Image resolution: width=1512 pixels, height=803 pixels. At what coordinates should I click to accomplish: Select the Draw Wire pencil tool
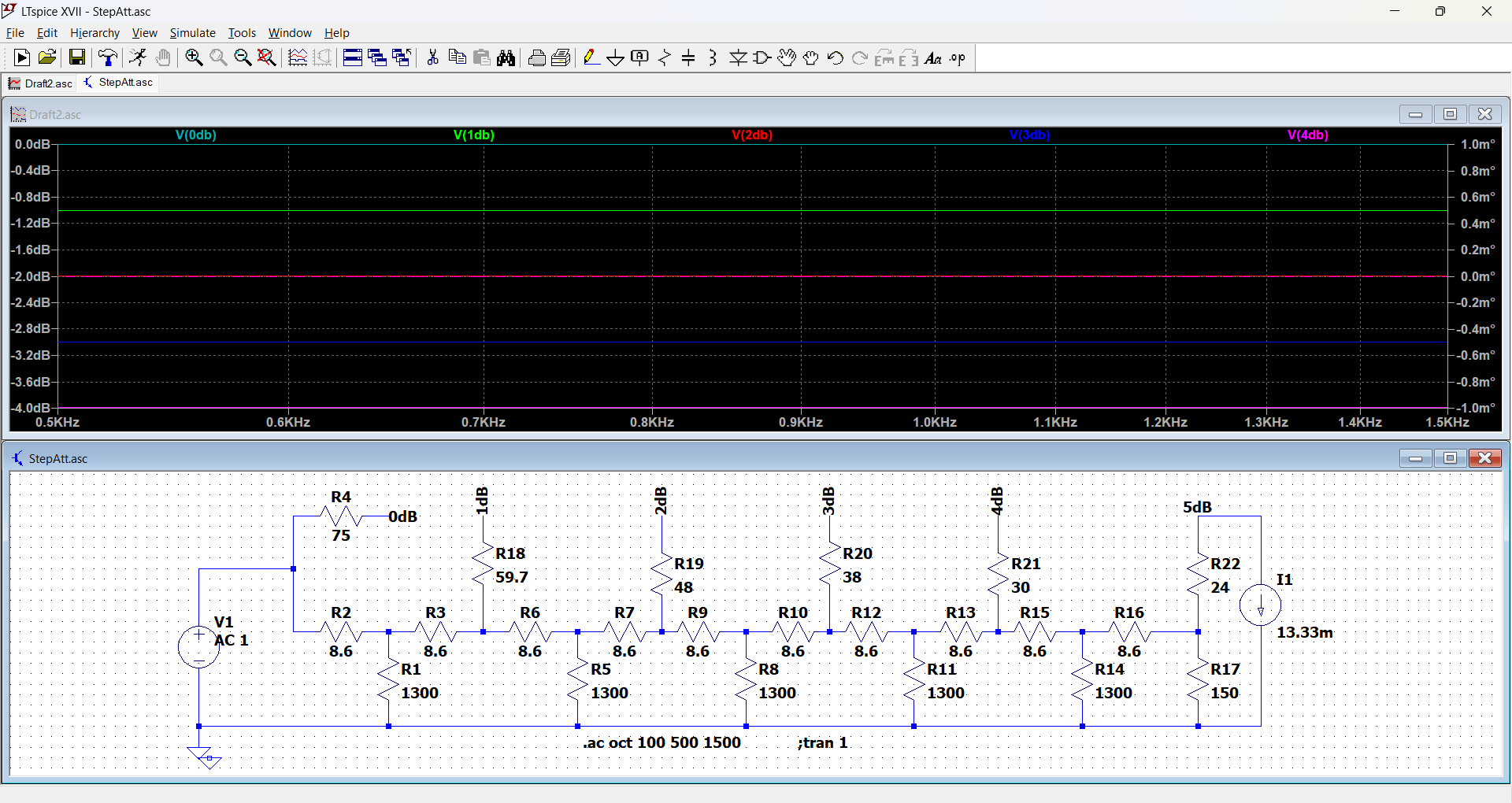pyautogui.click(x=591, y=57)
